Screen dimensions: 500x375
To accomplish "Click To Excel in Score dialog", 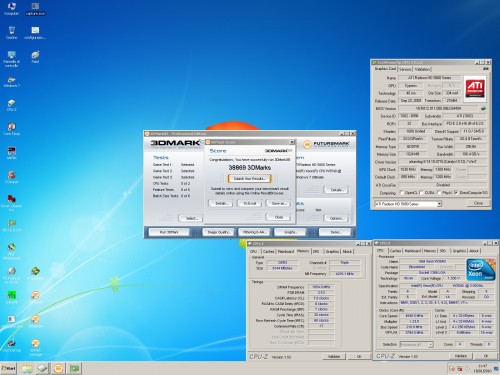I will tap(250, 203).
